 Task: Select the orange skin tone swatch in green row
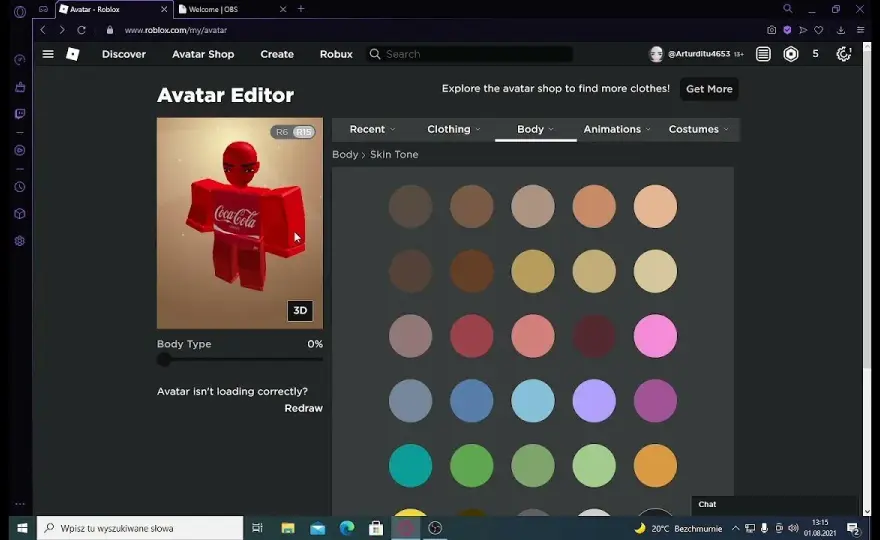(655, 465)
